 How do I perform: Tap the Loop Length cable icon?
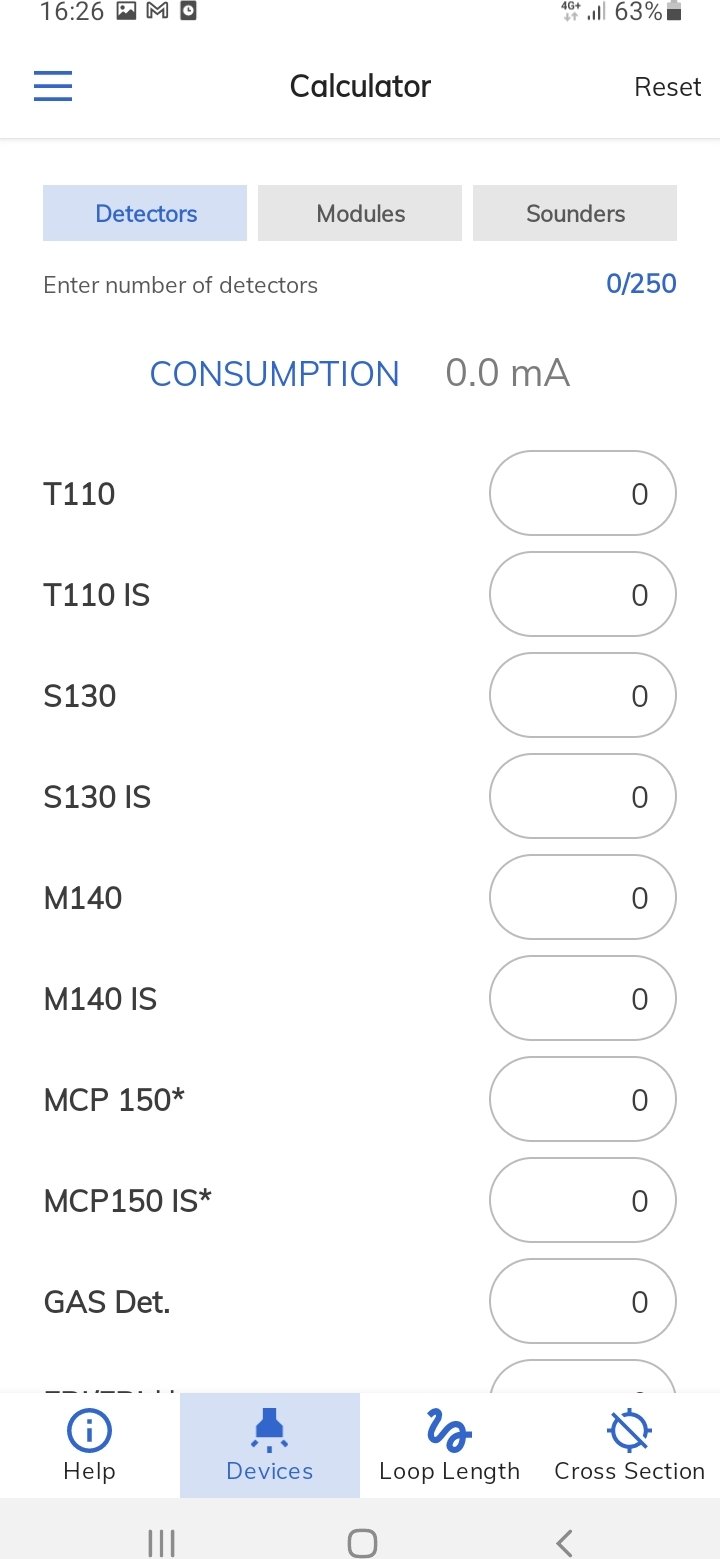click(449, 1430)
